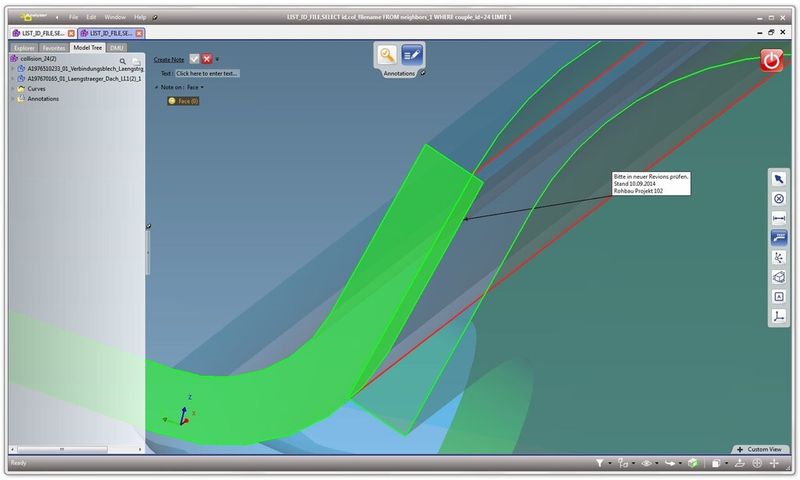Open the curved arrow dropdown arrow
The height and width of the screenshot is (480, 800).
tap(680, 464)
